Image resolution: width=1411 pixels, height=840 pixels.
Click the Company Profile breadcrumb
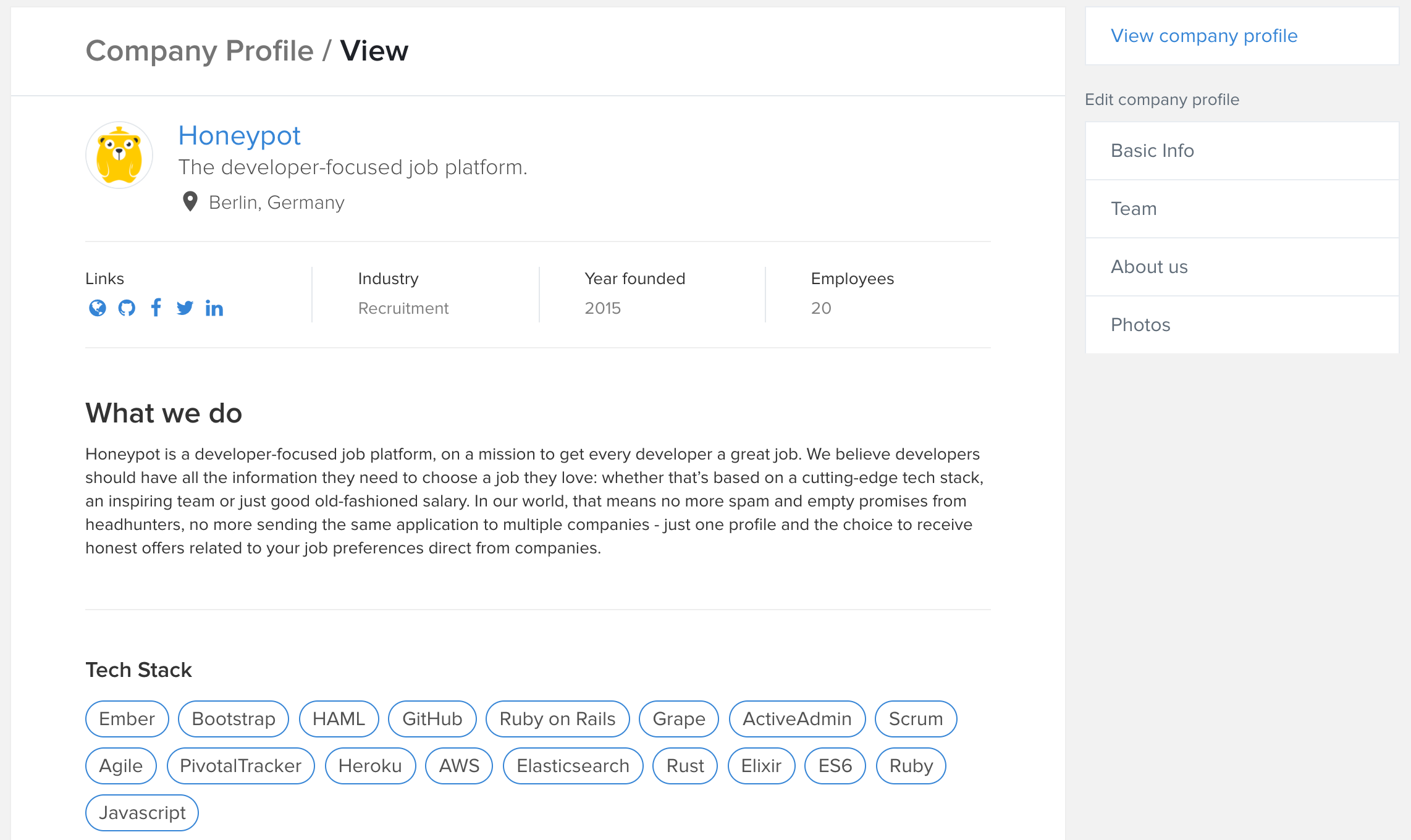tap(200, 51)
